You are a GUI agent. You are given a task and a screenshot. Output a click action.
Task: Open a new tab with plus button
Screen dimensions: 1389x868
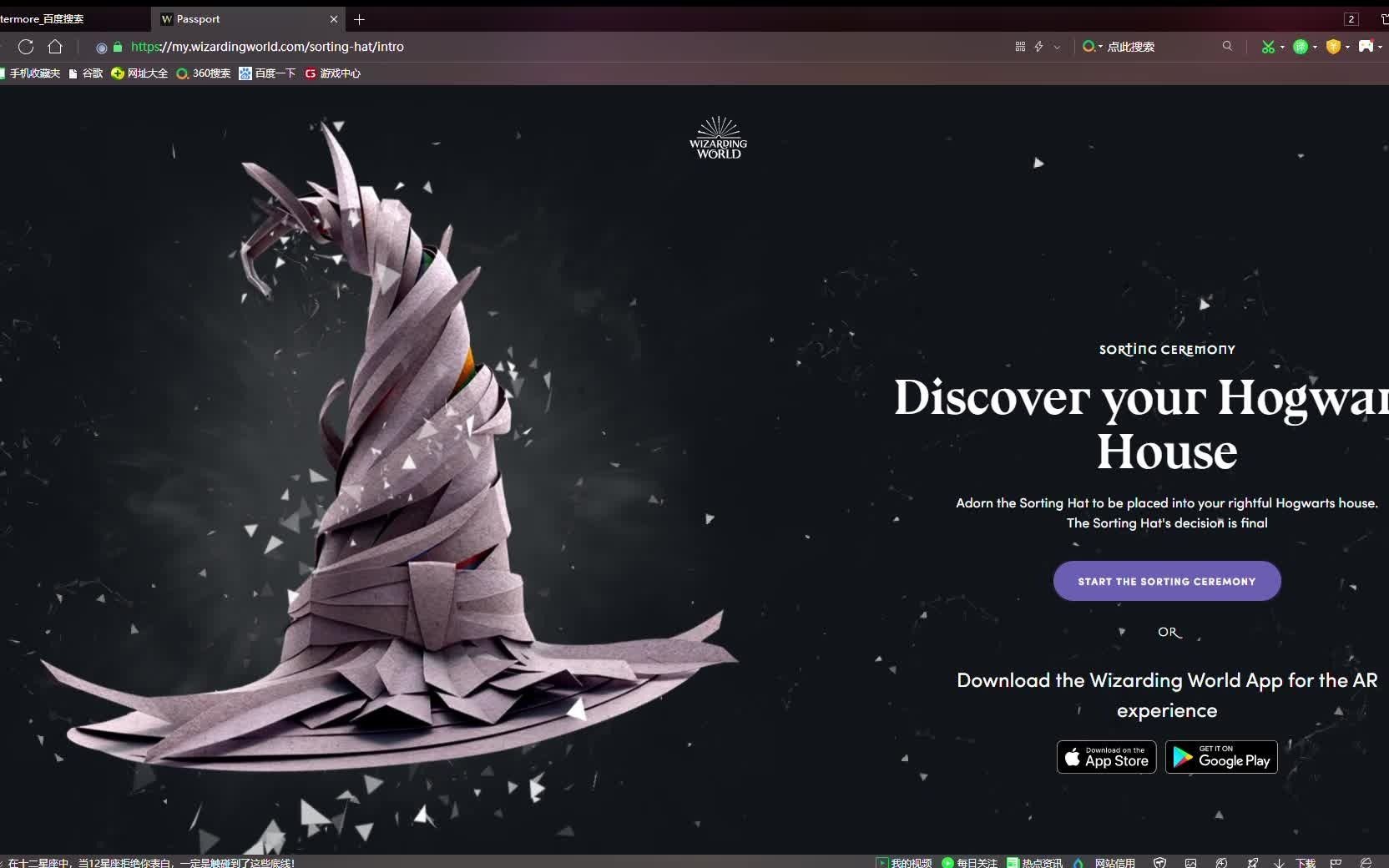pyautogui.click(x=360, y=19)
